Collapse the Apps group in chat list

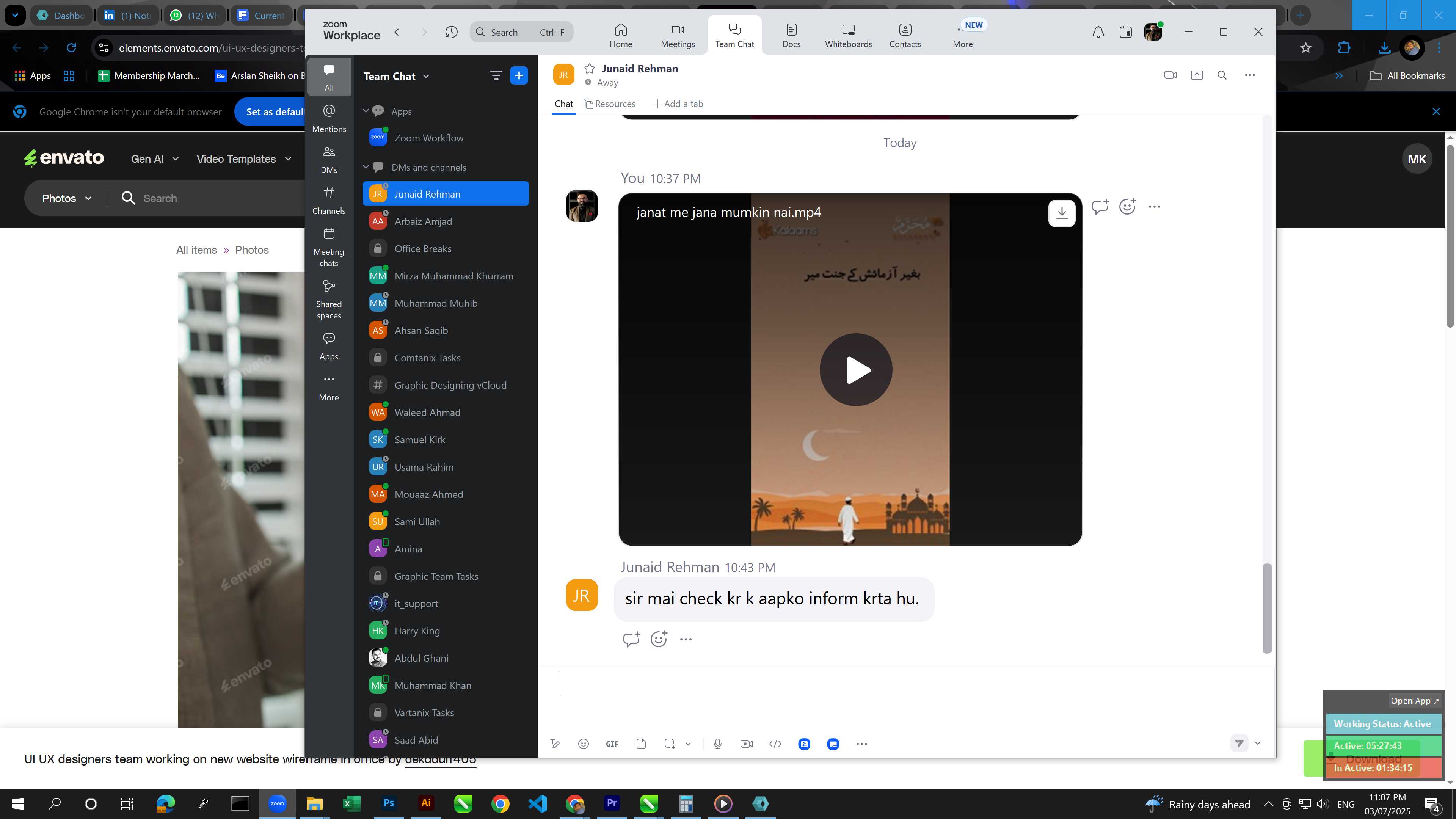coord(366,111)
